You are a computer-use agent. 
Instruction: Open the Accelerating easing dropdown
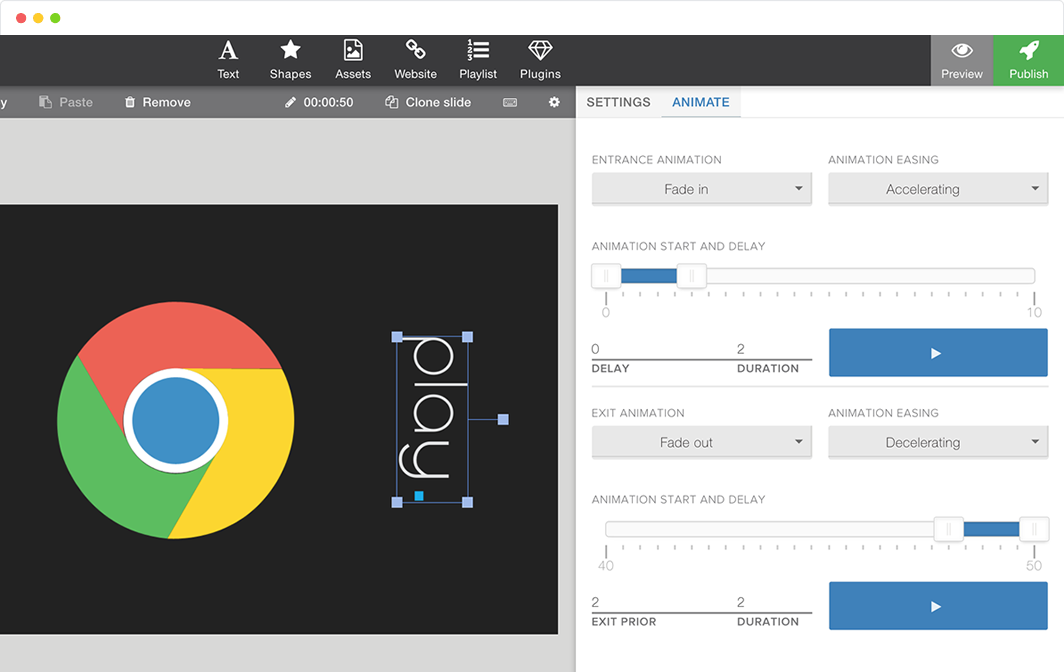pos(938,189)
